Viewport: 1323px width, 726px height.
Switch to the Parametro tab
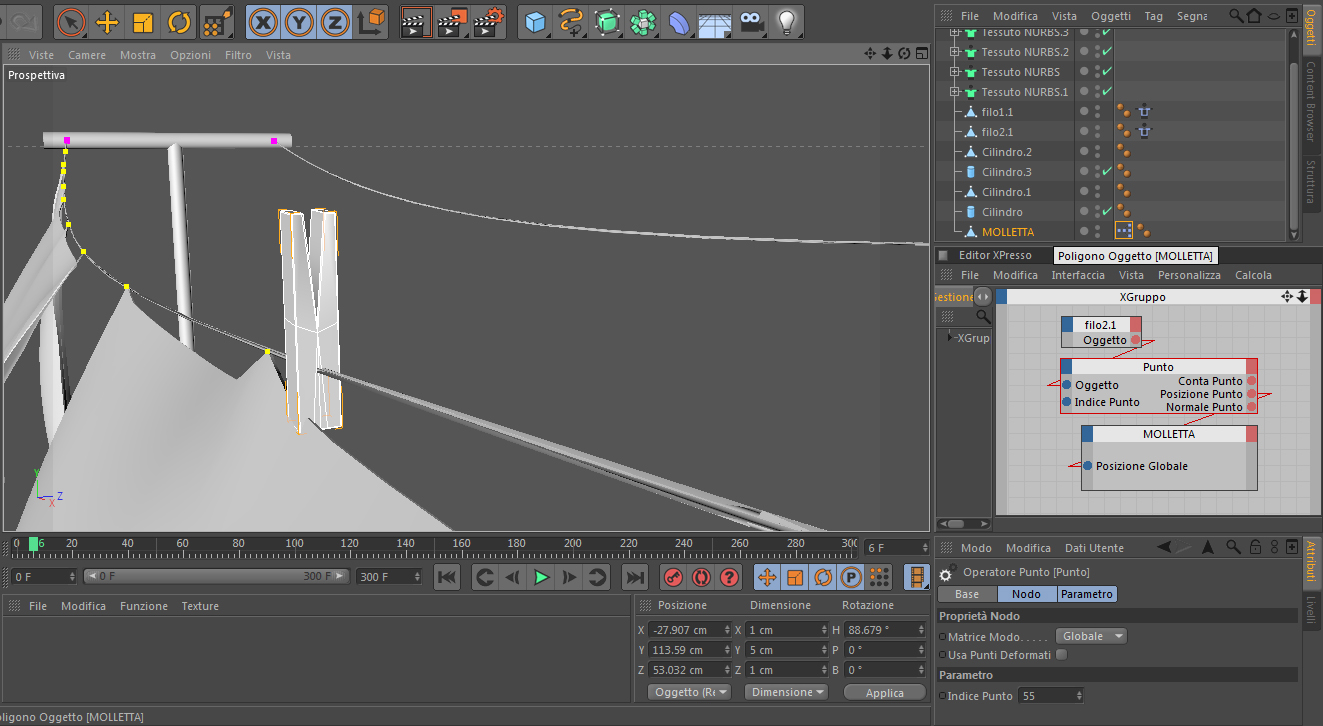pyautogui.click(x=1086, y=594)
